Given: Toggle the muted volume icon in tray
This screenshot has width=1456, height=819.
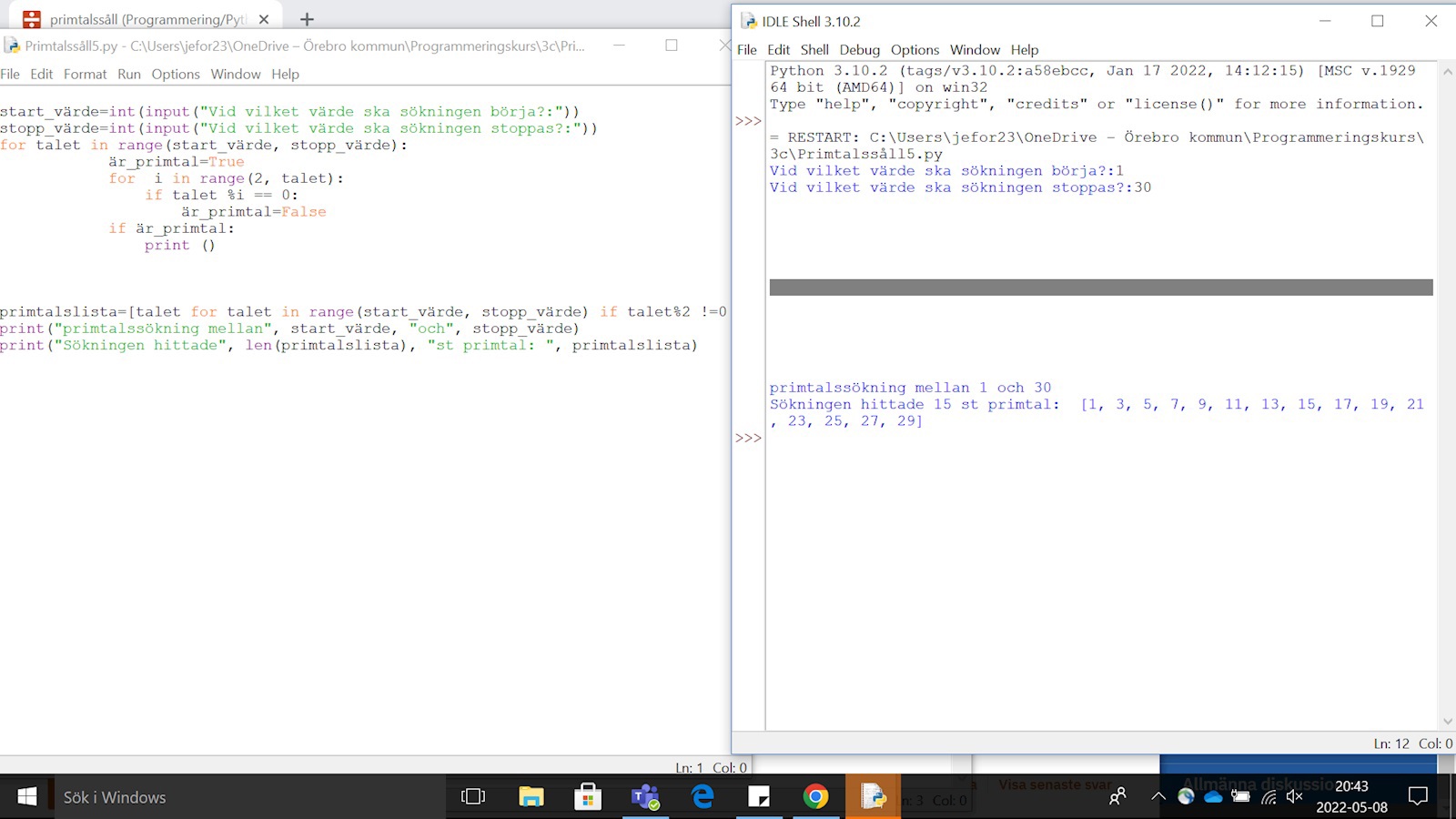Looking at the screenshot, I should 1295,797.
